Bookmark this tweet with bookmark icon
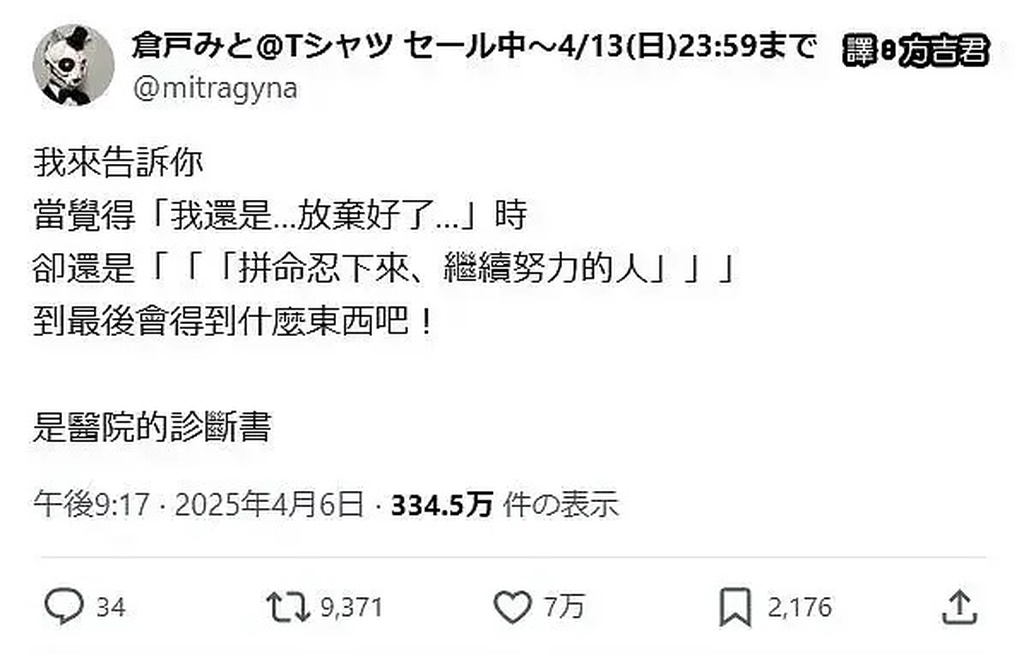 735,607
